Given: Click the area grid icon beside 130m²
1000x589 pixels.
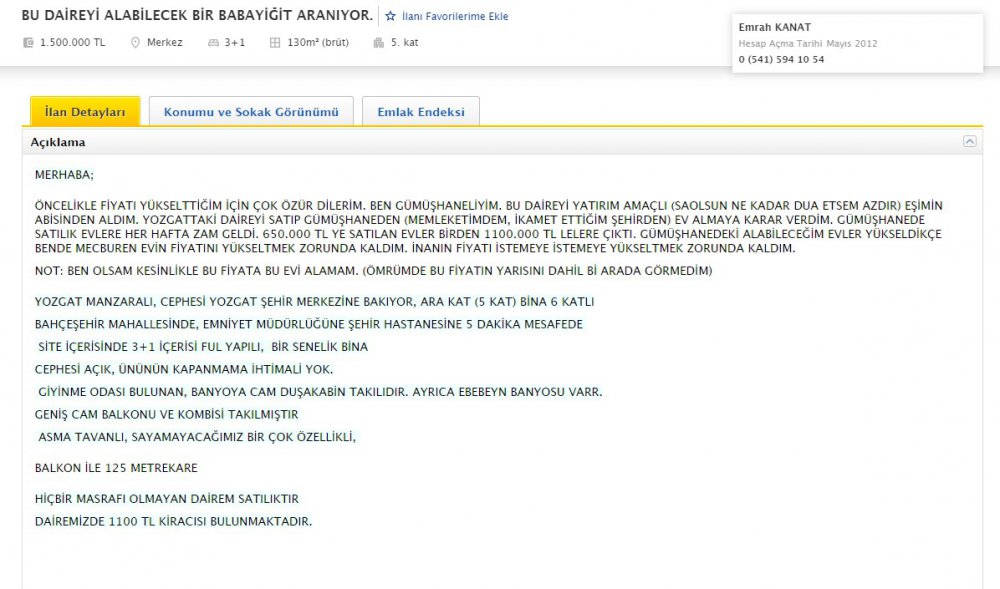Looking at the screenshot, I should click(275, 43).
